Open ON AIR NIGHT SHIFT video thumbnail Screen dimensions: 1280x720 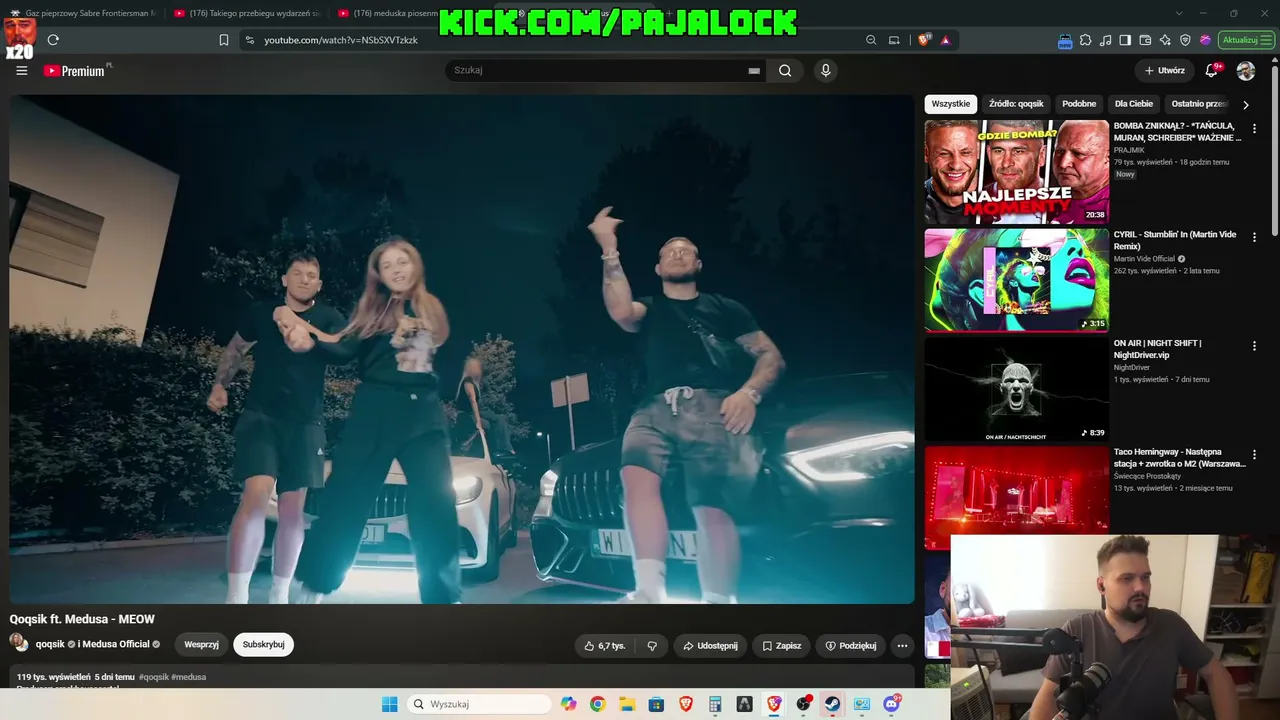click(x=1016, y=389)
